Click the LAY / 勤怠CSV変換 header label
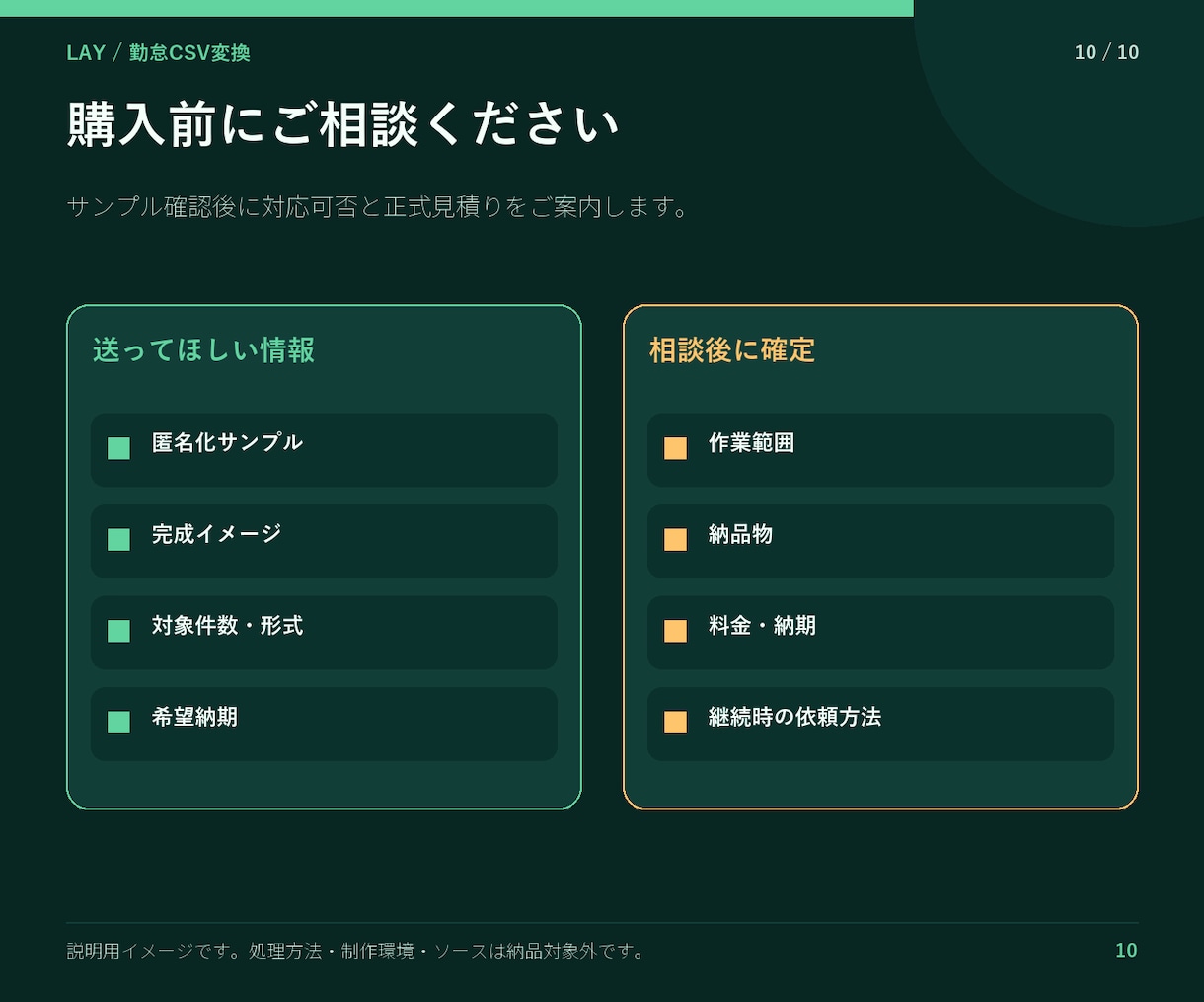This screenshot has width=1204, height=1002. (x=158, y=53)
